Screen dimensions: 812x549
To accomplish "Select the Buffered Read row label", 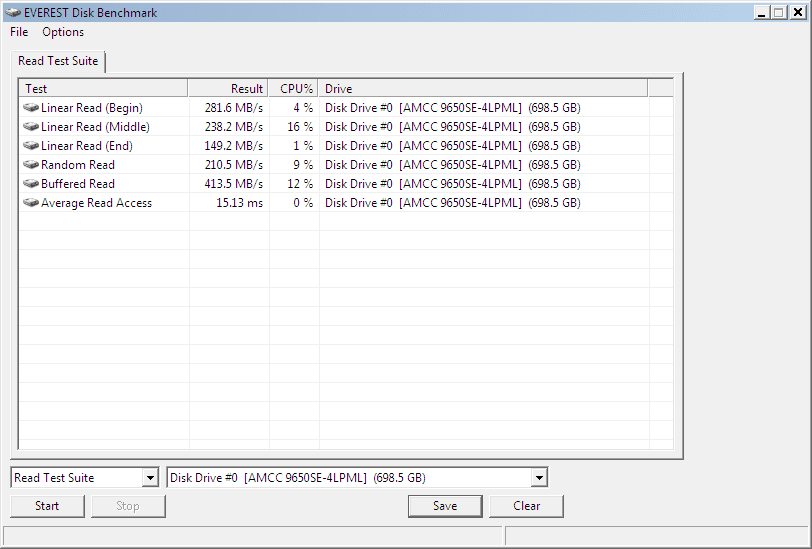I will (x=78, y=184).
